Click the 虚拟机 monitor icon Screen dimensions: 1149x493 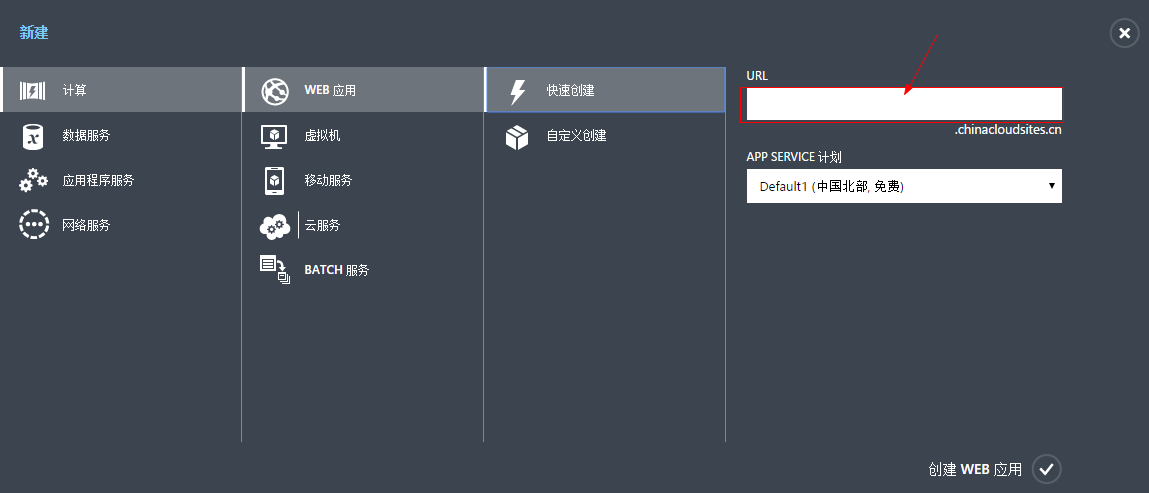tap(274, 136)
